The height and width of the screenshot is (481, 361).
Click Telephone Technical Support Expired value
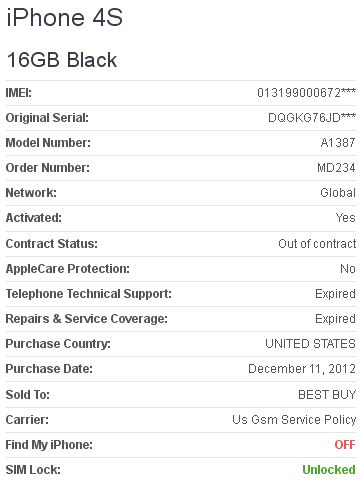[x=335, y=294]
